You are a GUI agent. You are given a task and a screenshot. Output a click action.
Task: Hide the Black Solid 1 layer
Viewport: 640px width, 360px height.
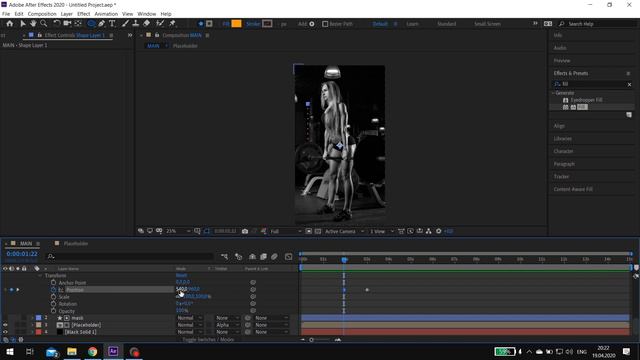[5, 332]
